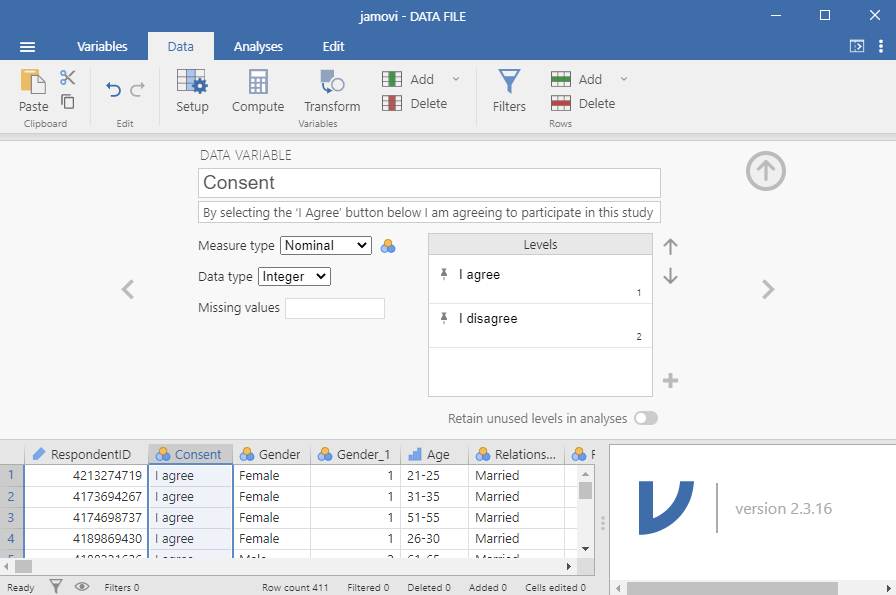Viewport: 896px width, 595px height.
Task: Expand the Add rows dropdown arrow
Action: tap(624, 79)
